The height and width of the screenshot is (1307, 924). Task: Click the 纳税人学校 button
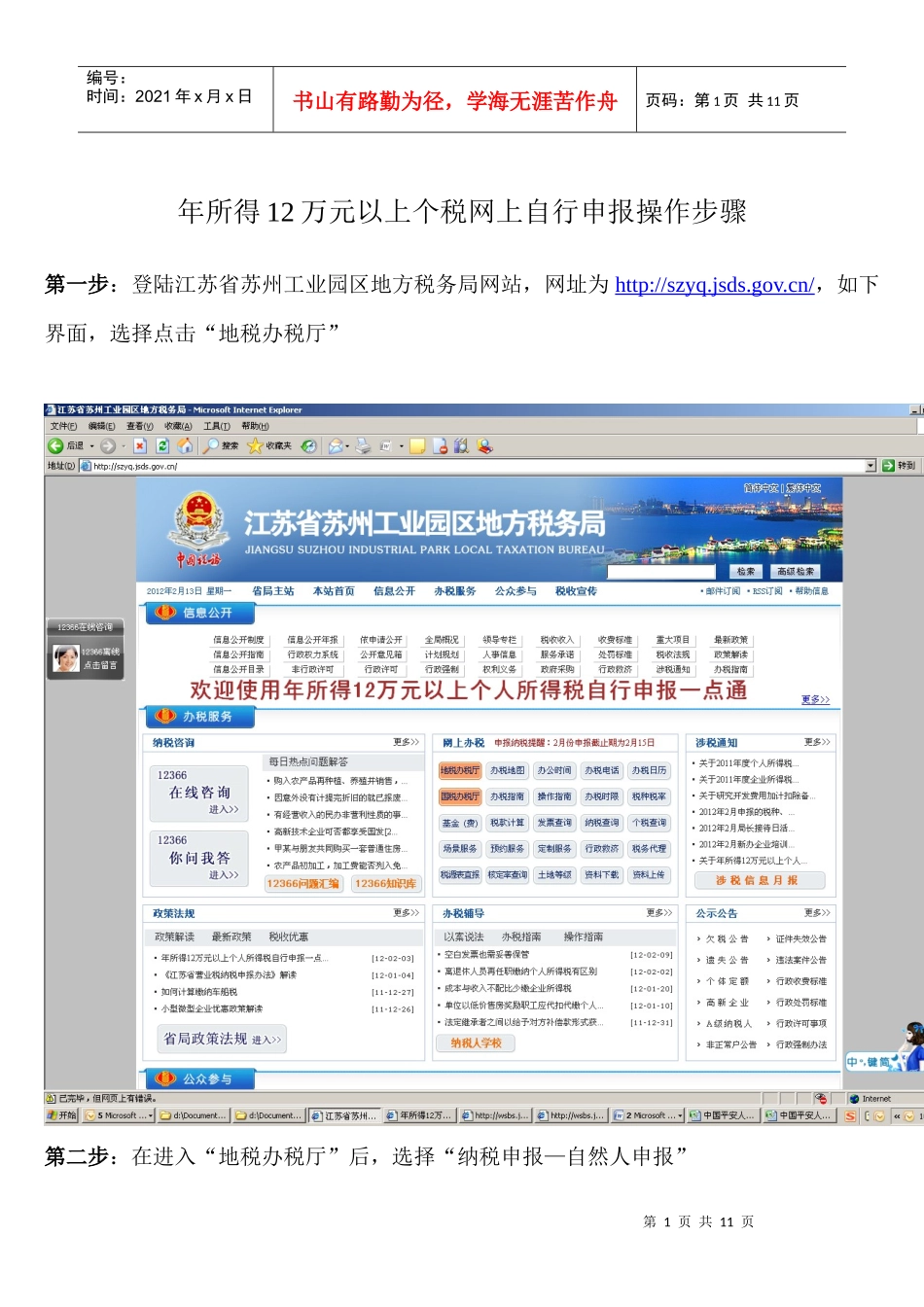click(x=477, y=1043)
